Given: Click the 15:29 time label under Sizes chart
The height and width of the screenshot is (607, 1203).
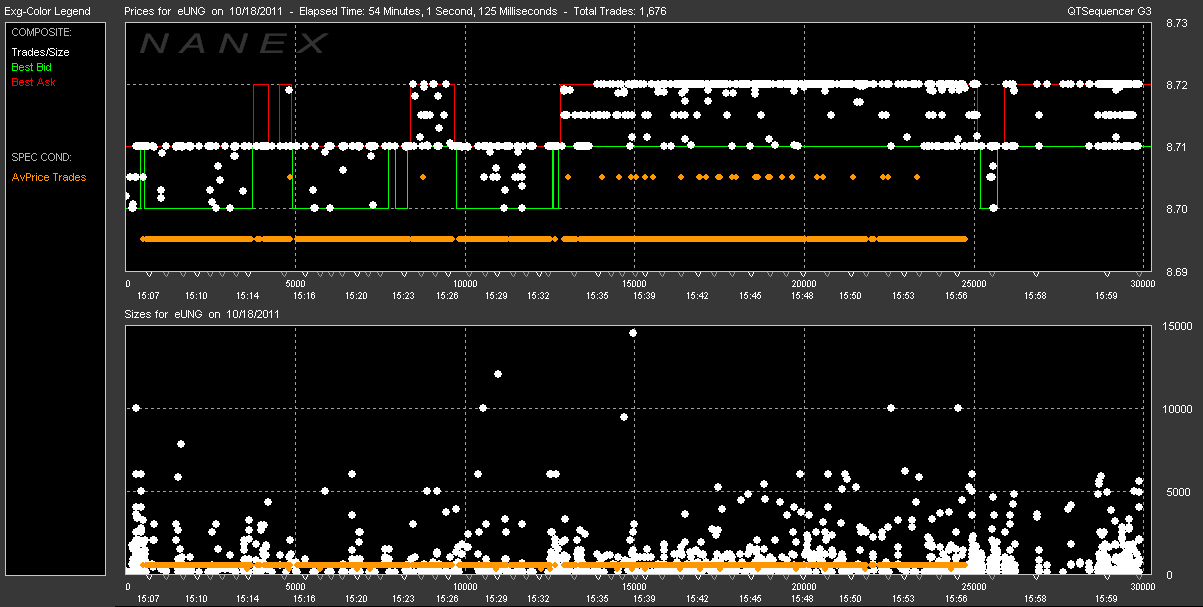Looking at the screenshot, I should (x=495, y=599).
